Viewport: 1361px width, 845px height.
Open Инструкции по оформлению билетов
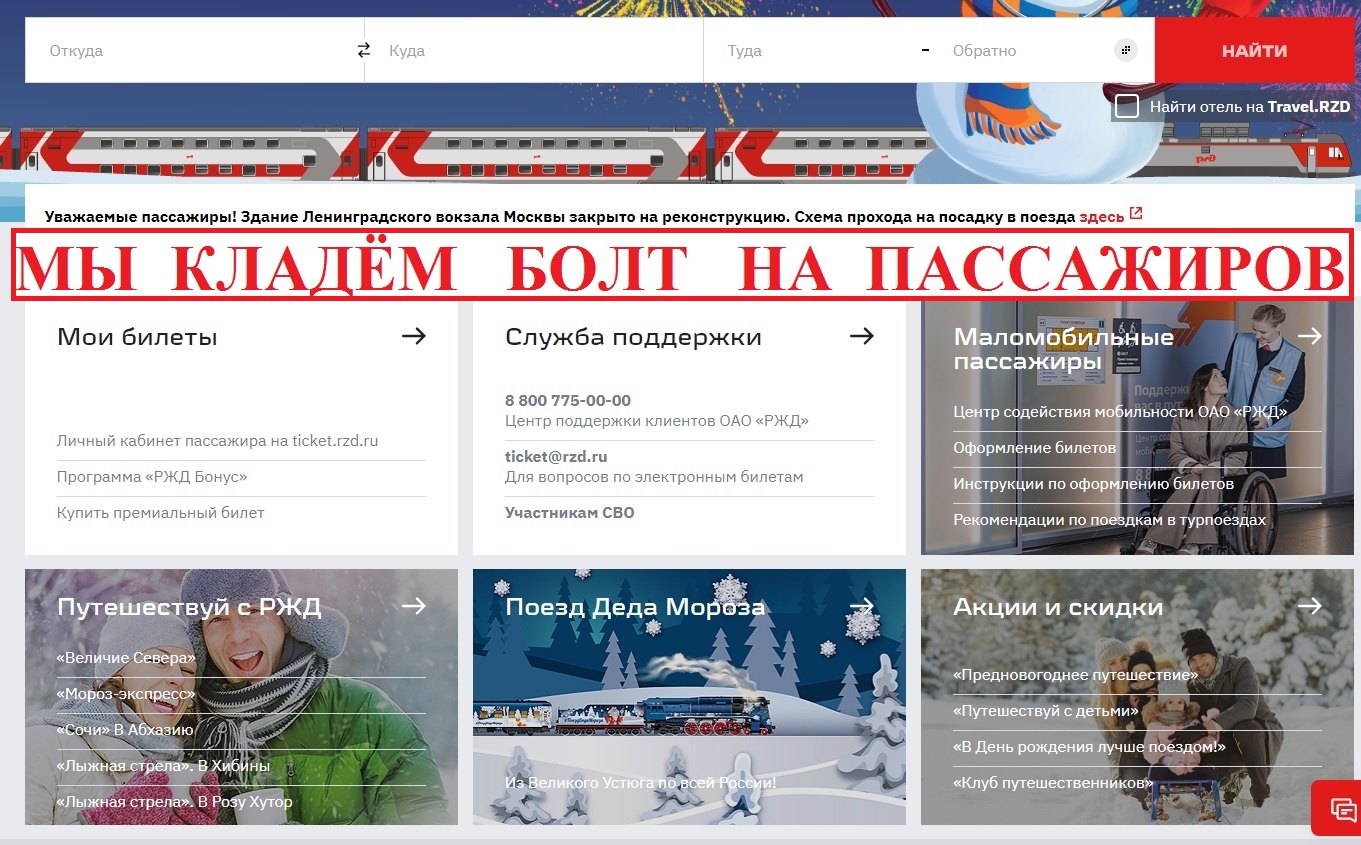[x=1093, y=484]
